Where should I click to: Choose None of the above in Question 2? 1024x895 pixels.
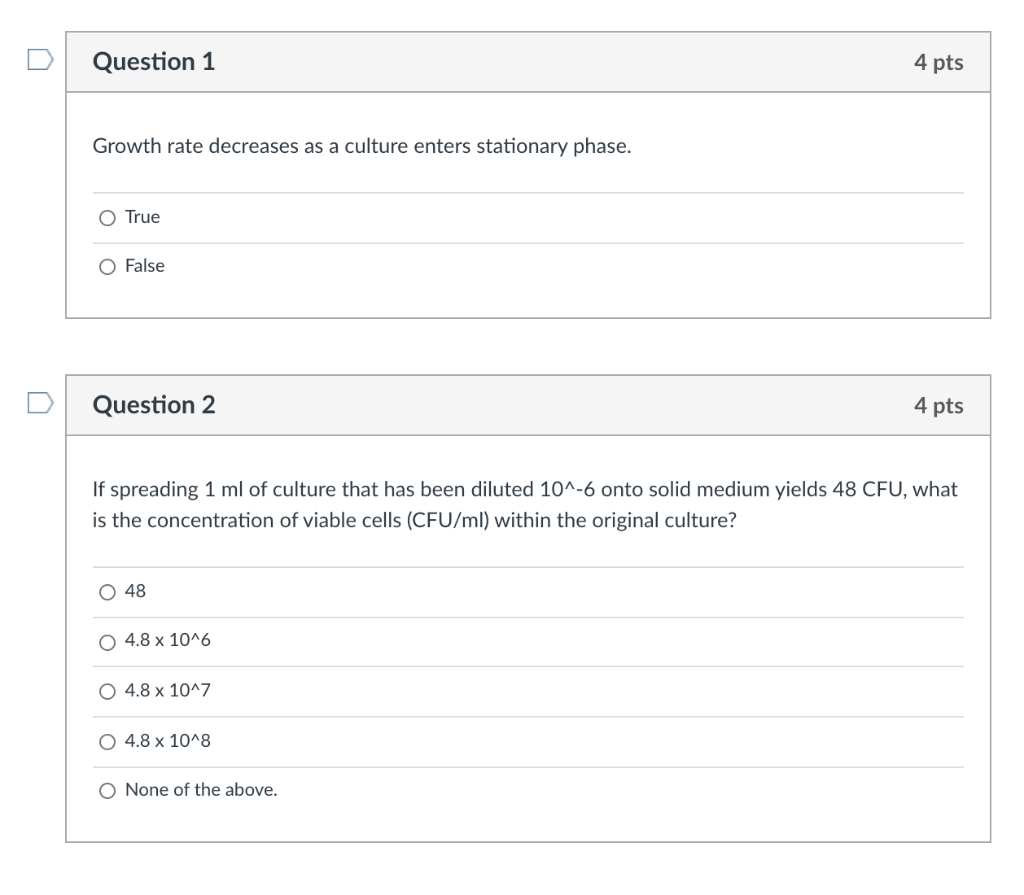tap(107, 790)
